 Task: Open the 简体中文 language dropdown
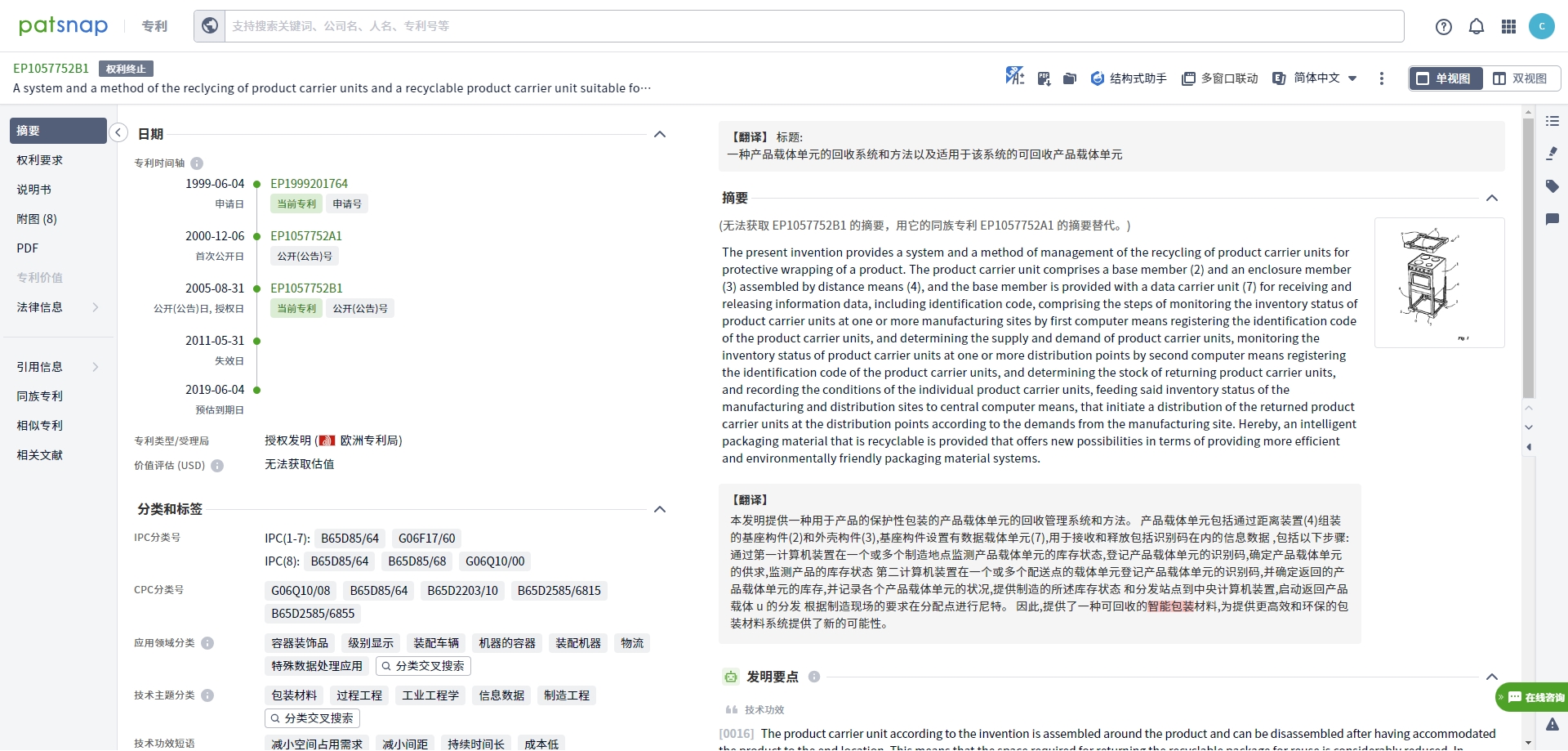pos(1315,78)
